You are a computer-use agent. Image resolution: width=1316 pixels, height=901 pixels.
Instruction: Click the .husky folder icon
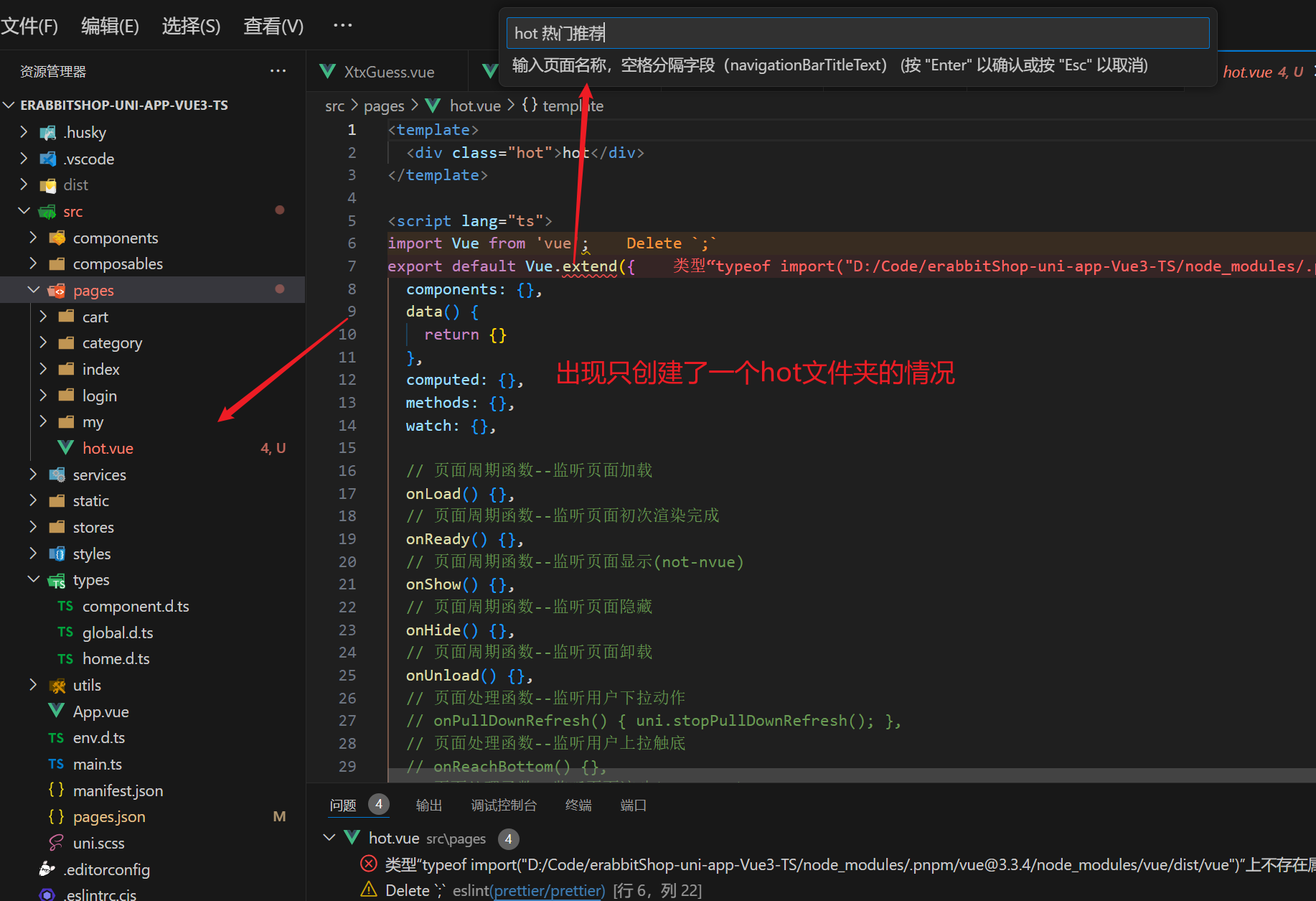[48, 133]
